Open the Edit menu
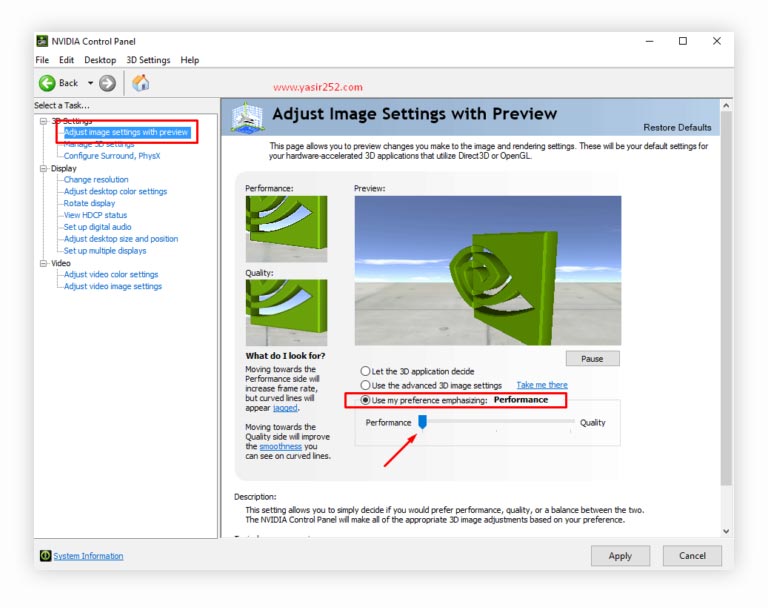 tap(66, 60)
